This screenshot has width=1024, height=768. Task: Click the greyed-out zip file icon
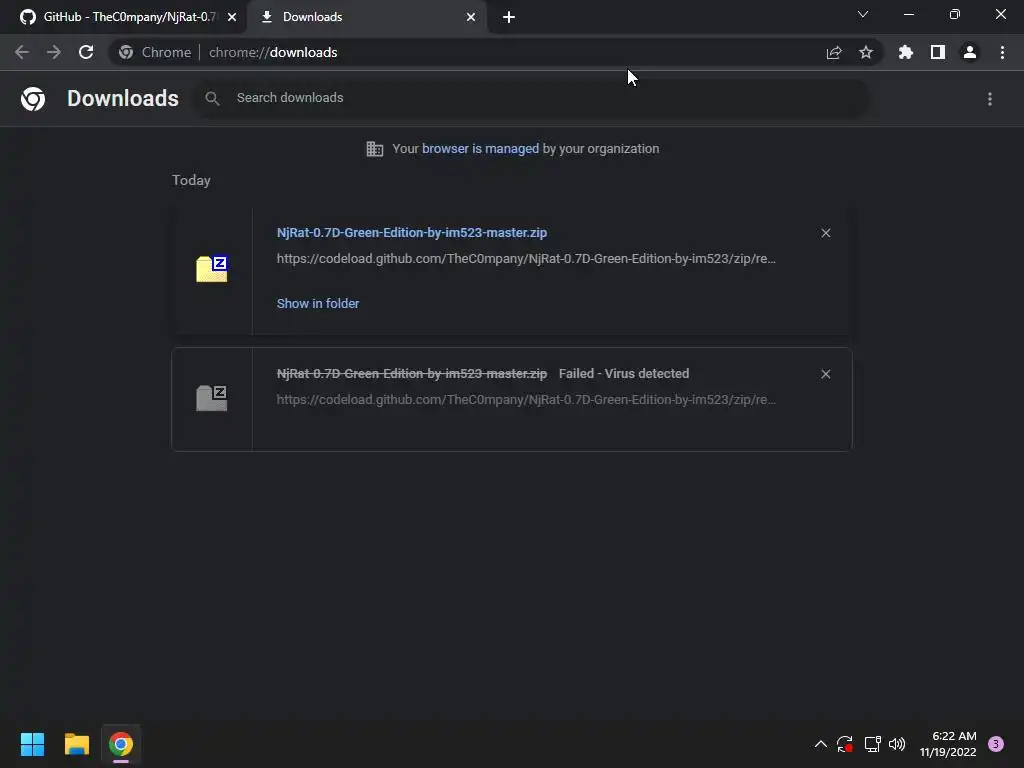[212, 398]
